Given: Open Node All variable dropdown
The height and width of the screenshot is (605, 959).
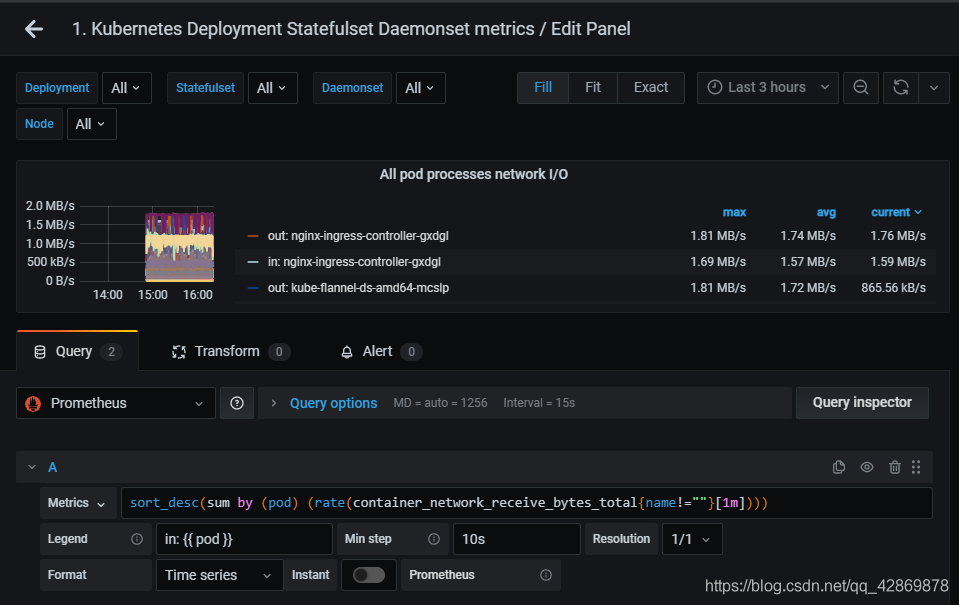Looking at the screenshot, I should pyautogui.click(x=91, y=124).
